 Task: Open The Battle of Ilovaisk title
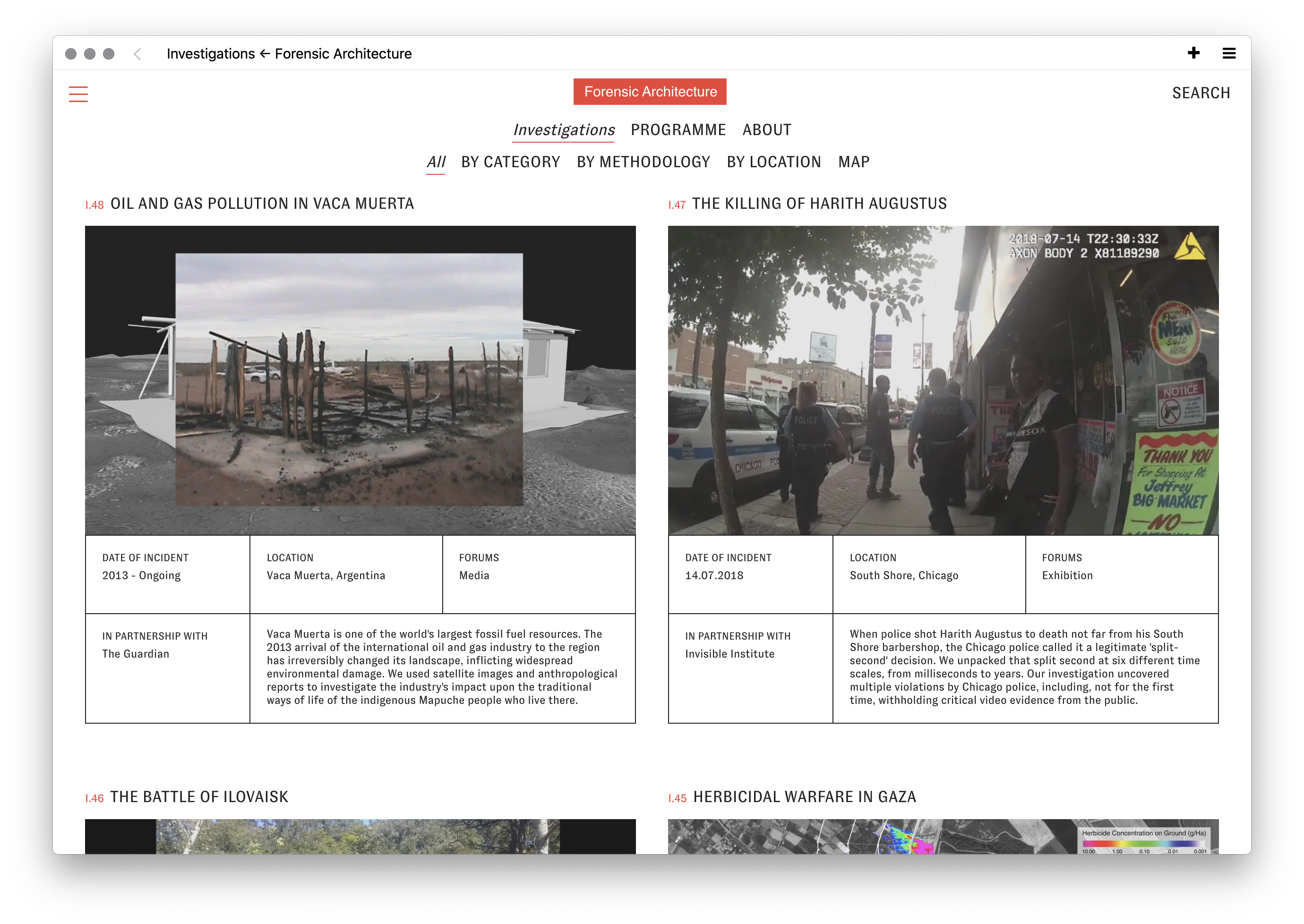(x=198, y=796)
